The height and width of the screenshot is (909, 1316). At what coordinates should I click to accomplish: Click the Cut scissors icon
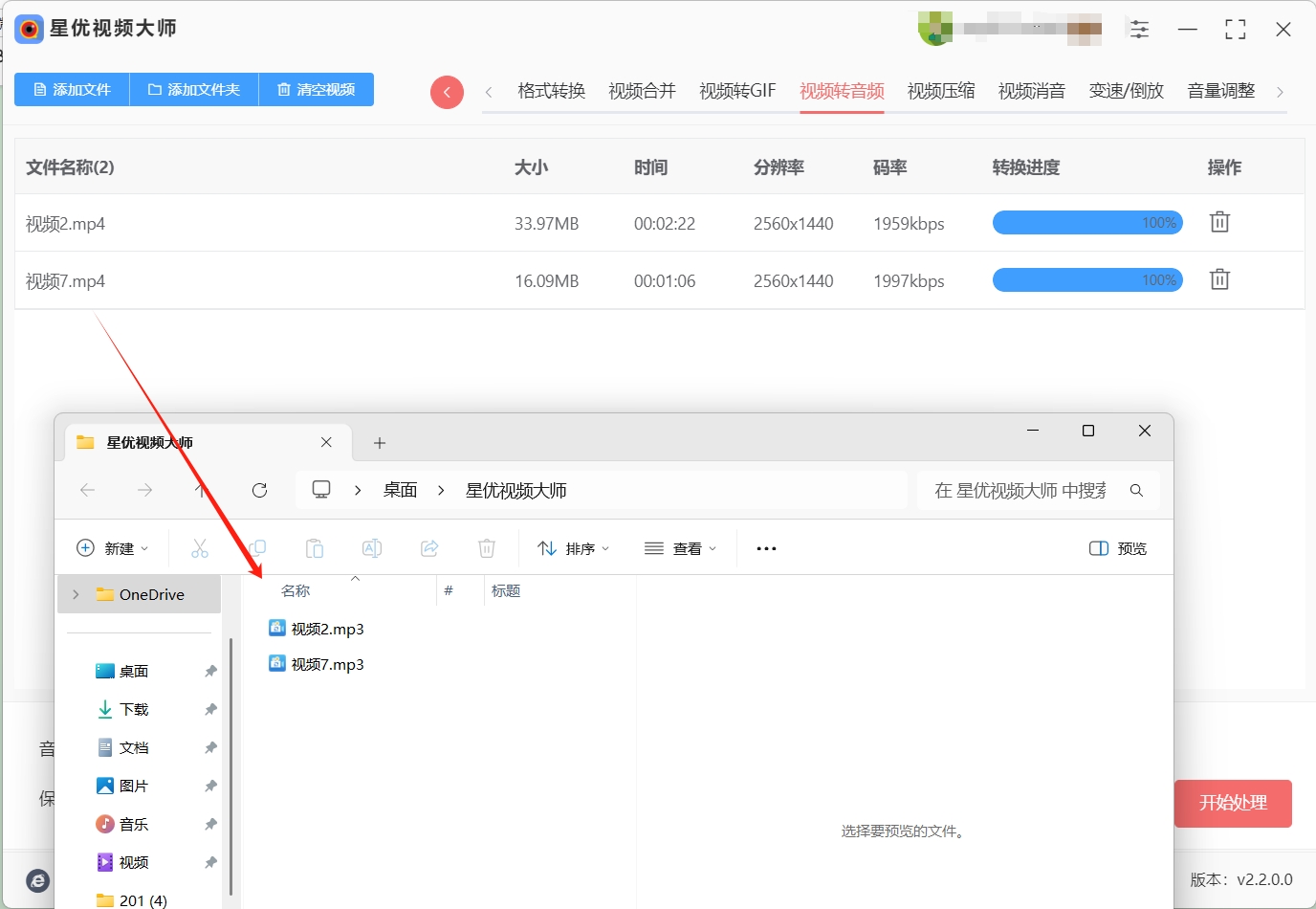click(200, 548)
